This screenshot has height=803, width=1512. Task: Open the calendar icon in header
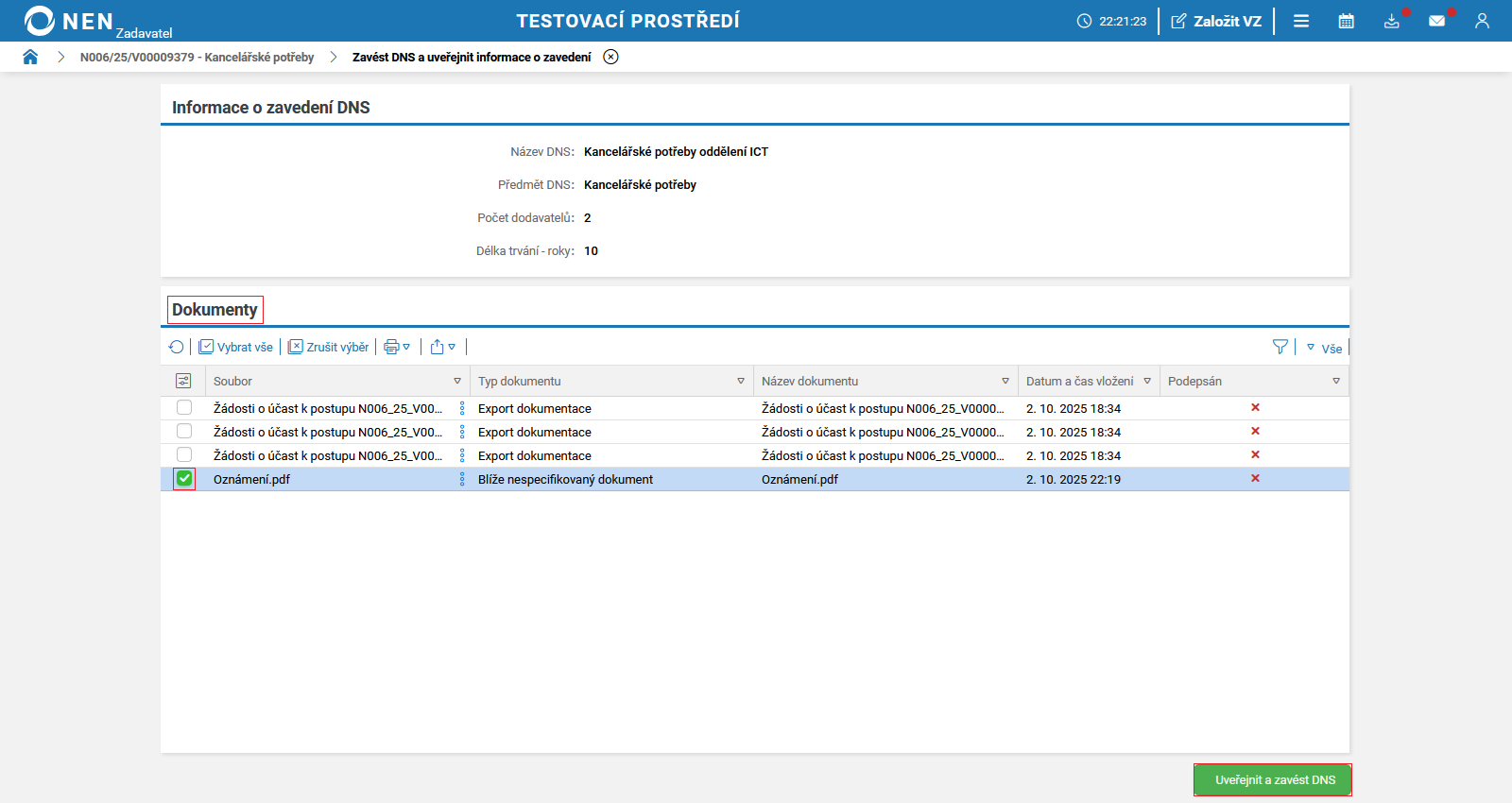1347,21
